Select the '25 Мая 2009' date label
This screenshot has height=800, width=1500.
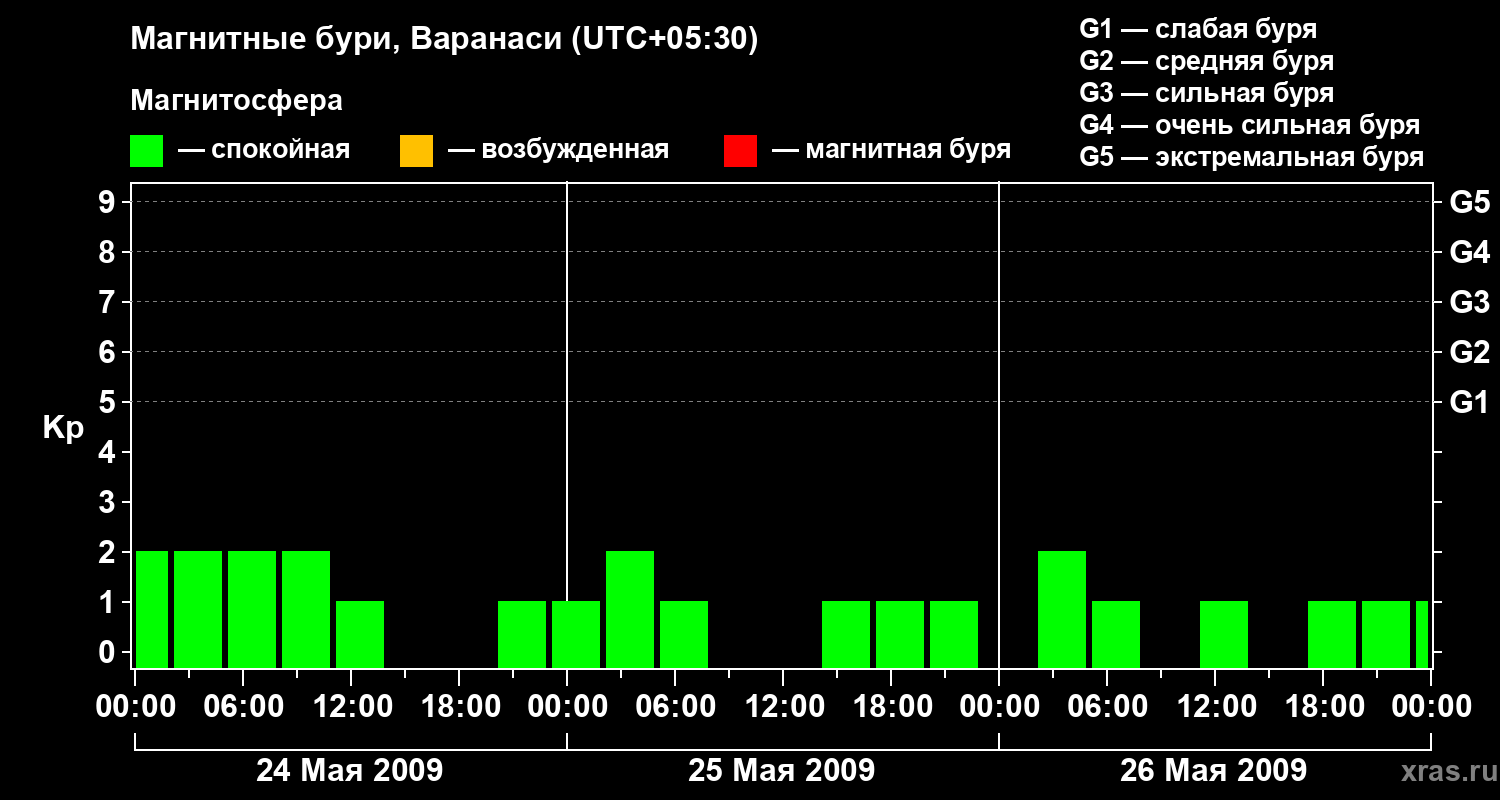point(781,771)
